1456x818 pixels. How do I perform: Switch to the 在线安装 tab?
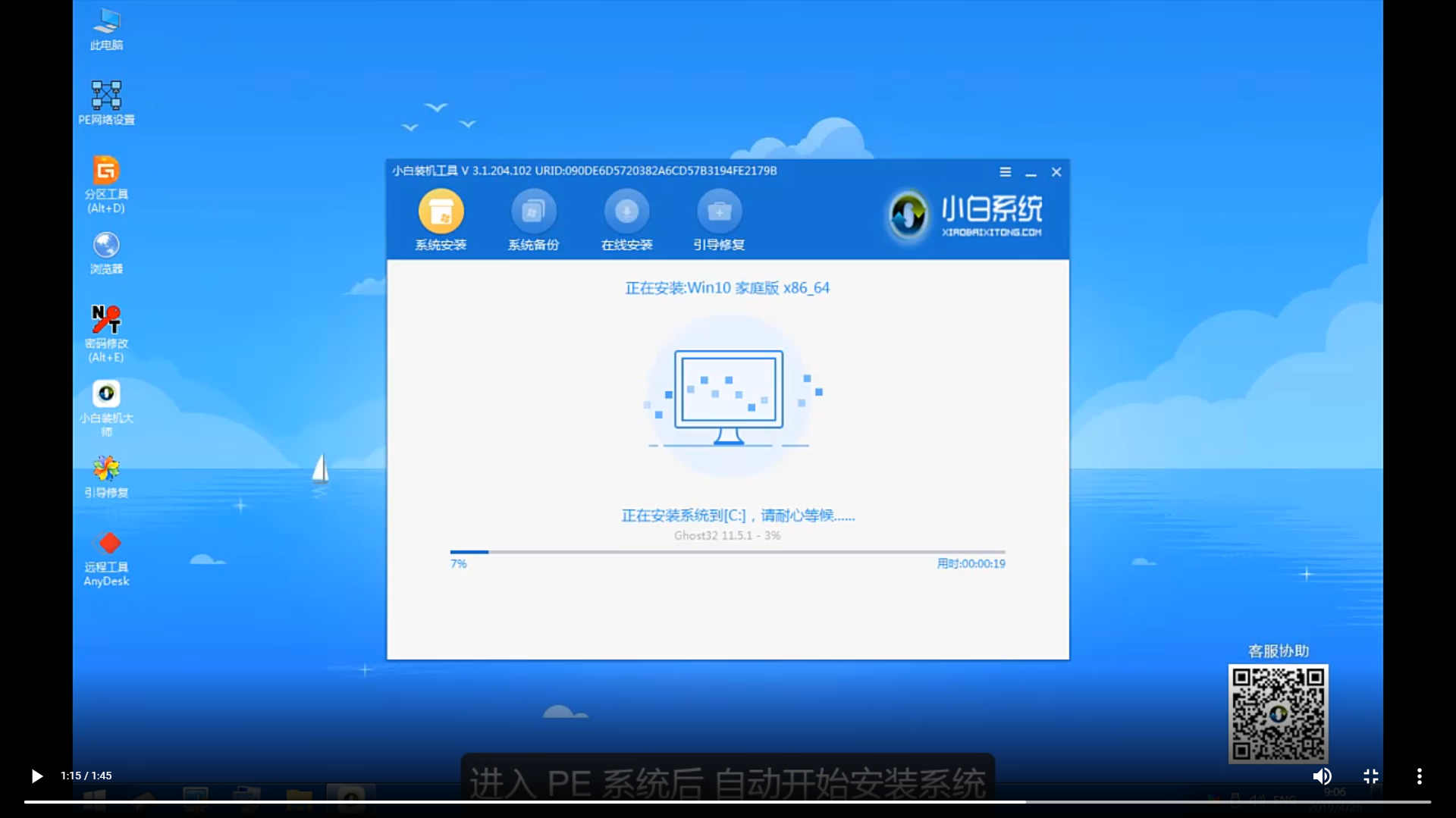click(x=626, y=220)
